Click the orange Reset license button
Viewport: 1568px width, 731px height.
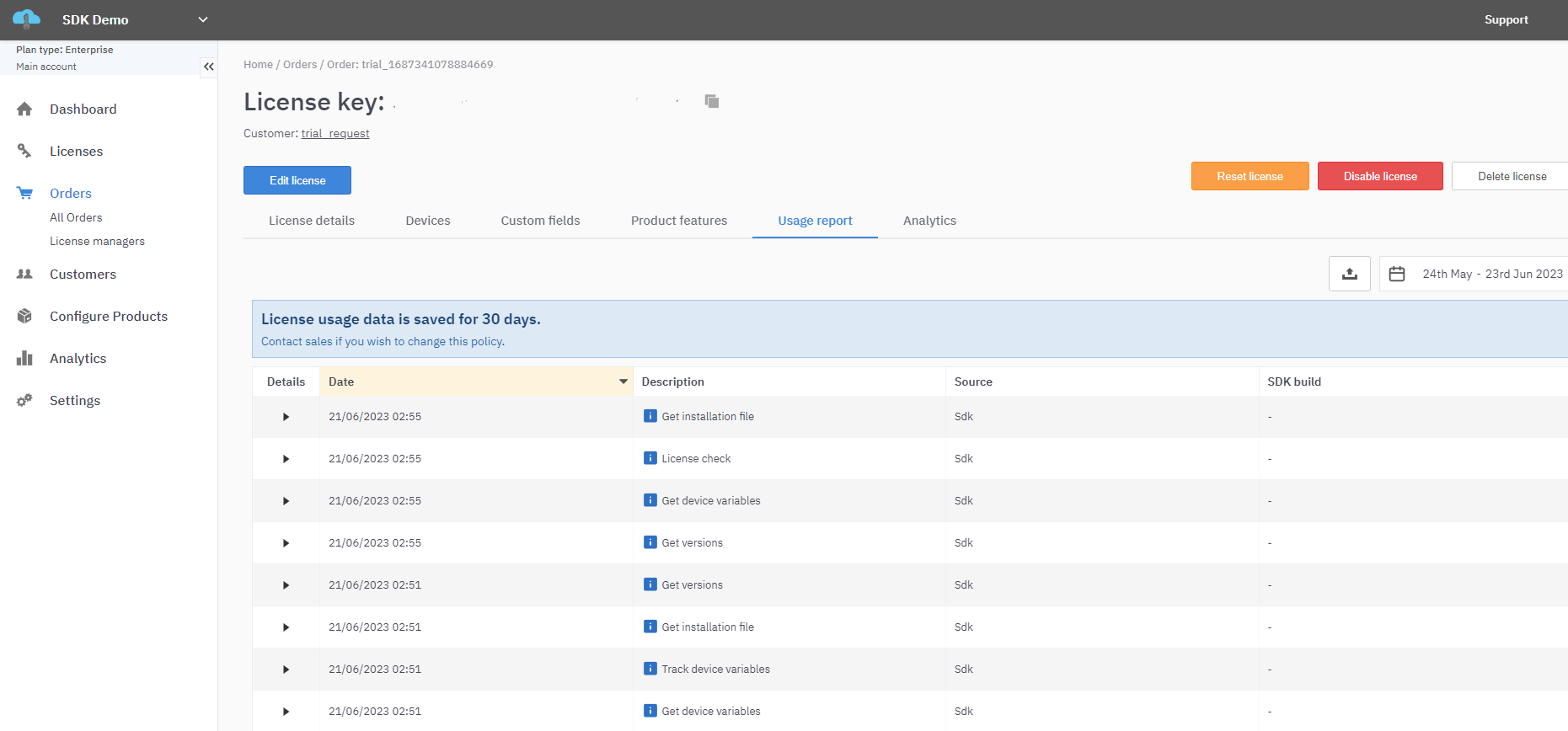(1250, 176)
